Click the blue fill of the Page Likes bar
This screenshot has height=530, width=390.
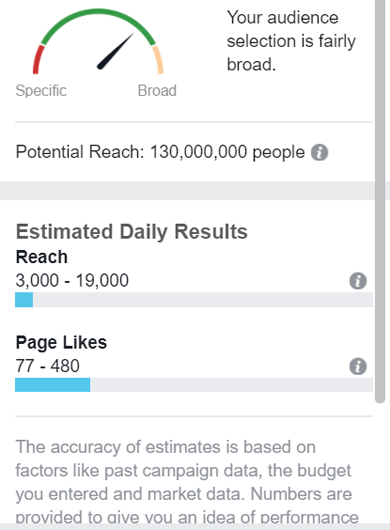(x=53, y=385)
